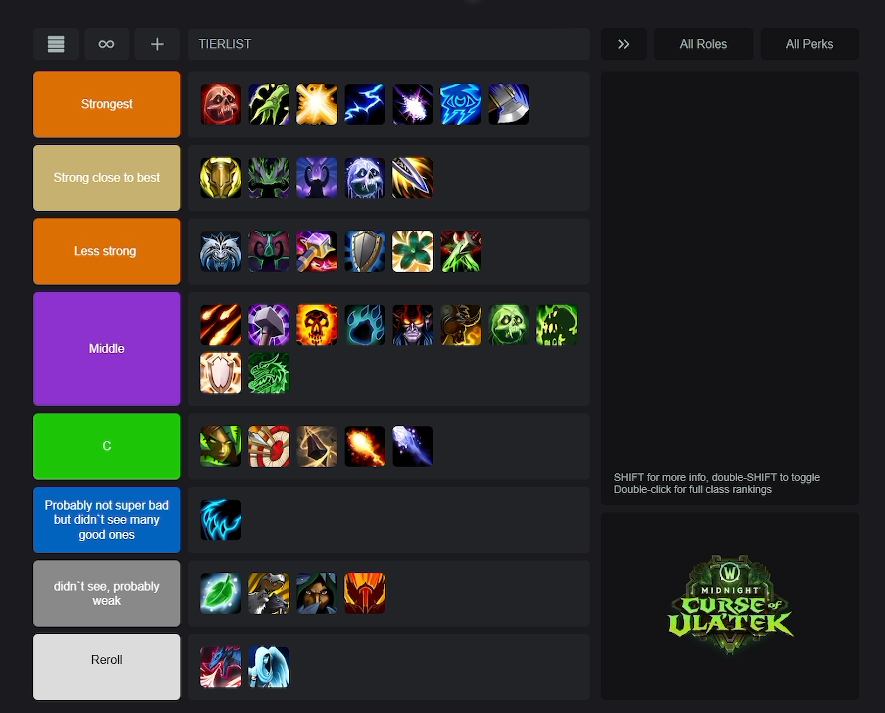The height and width of the screenshot is (713, 885).
Task: Click the ice shard icon in C tier
Action: click(x=413, y=447)
